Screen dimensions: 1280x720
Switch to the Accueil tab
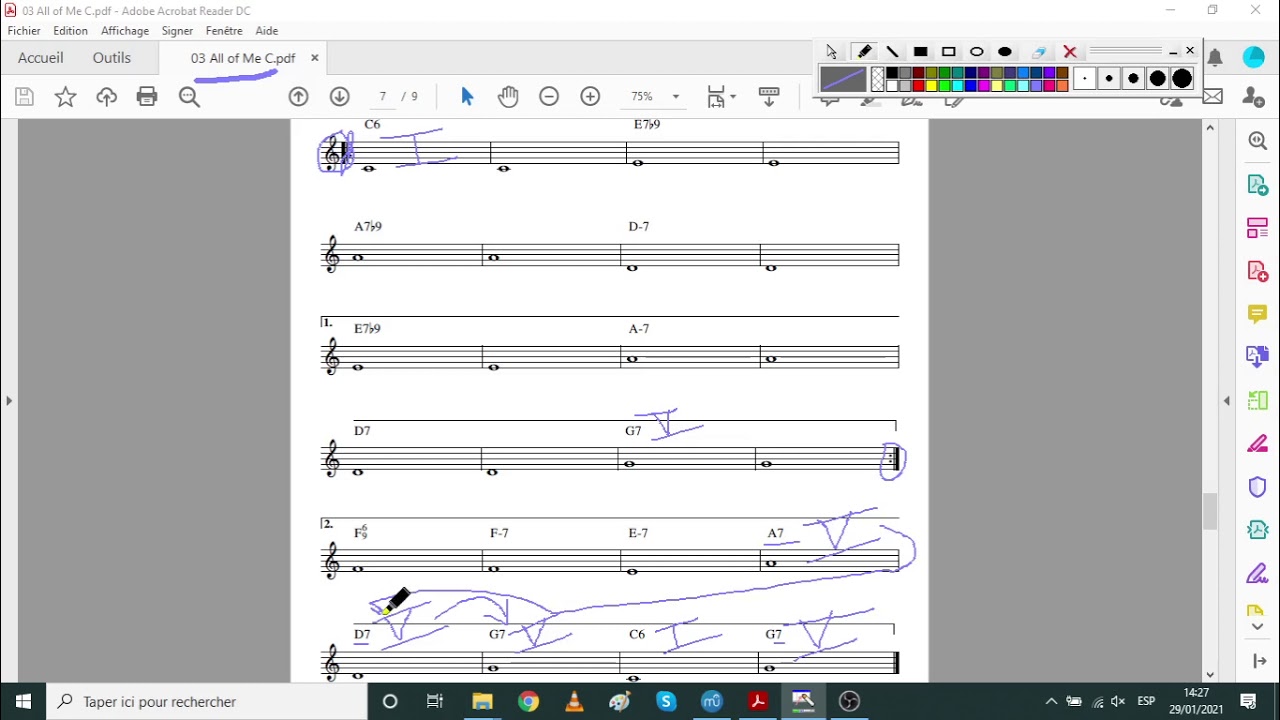tap(40, 58)
